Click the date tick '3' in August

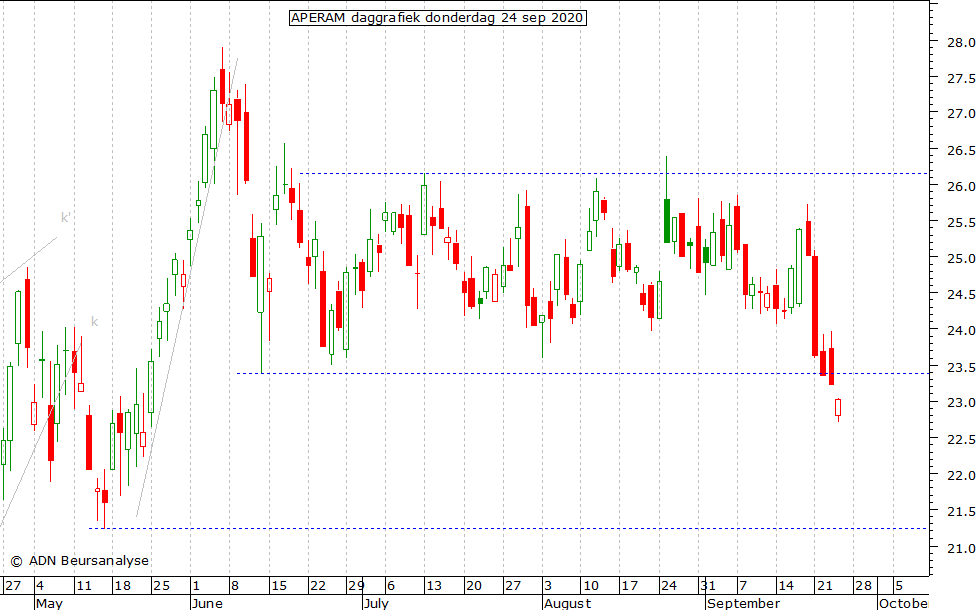tap(548, 586)
